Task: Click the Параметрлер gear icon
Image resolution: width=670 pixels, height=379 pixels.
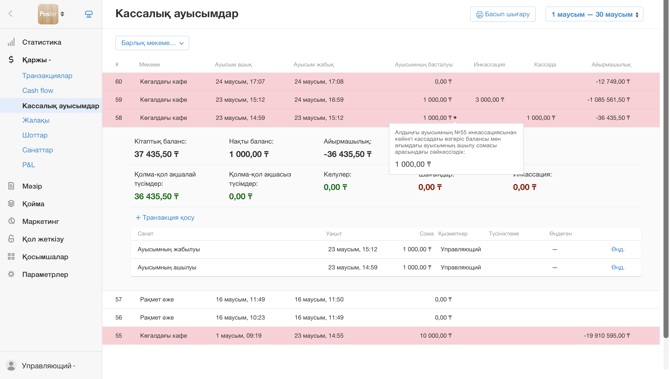Action: (x=11, y=274)
